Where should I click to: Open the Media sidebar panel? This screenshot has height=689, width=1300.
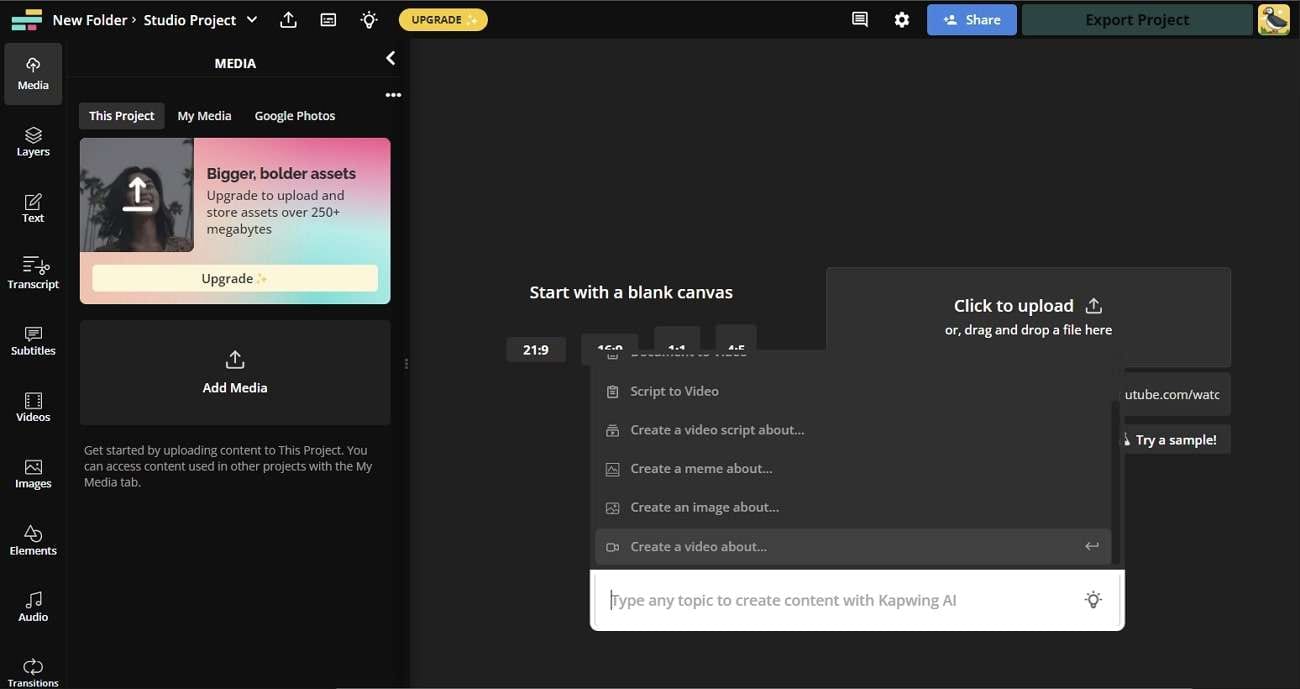click(33, 73)
